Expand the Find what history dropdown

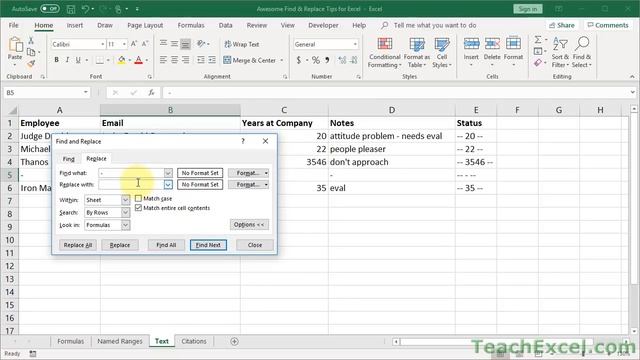pos(168,173)
